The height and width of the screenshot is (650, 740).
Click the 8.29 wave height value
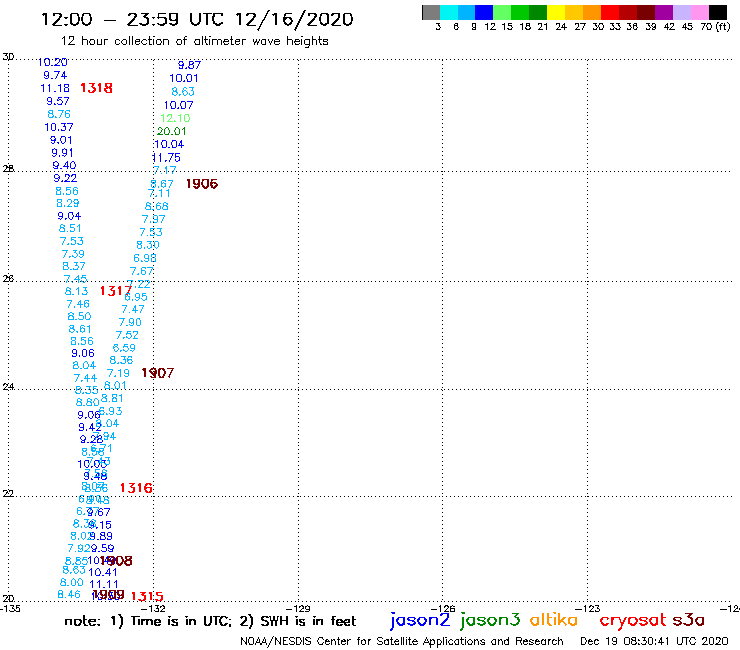tap(68, 203)
